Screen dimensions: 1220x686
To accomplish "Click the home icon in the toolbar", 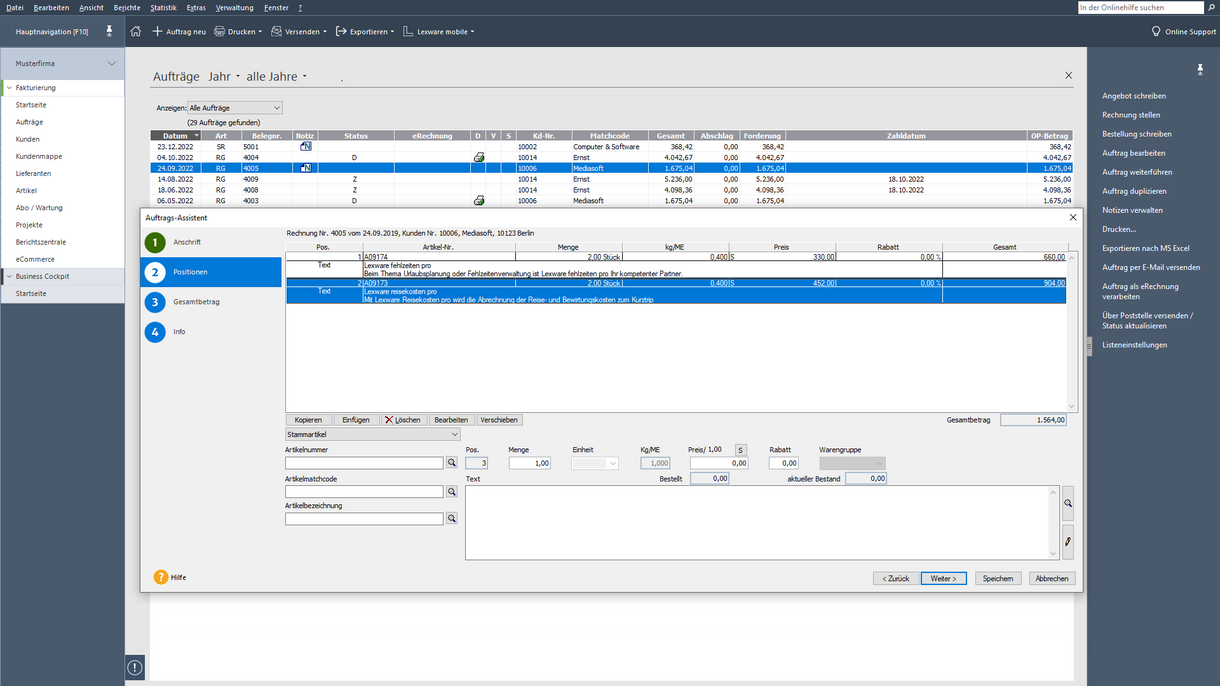I will (x=136, y=31).
